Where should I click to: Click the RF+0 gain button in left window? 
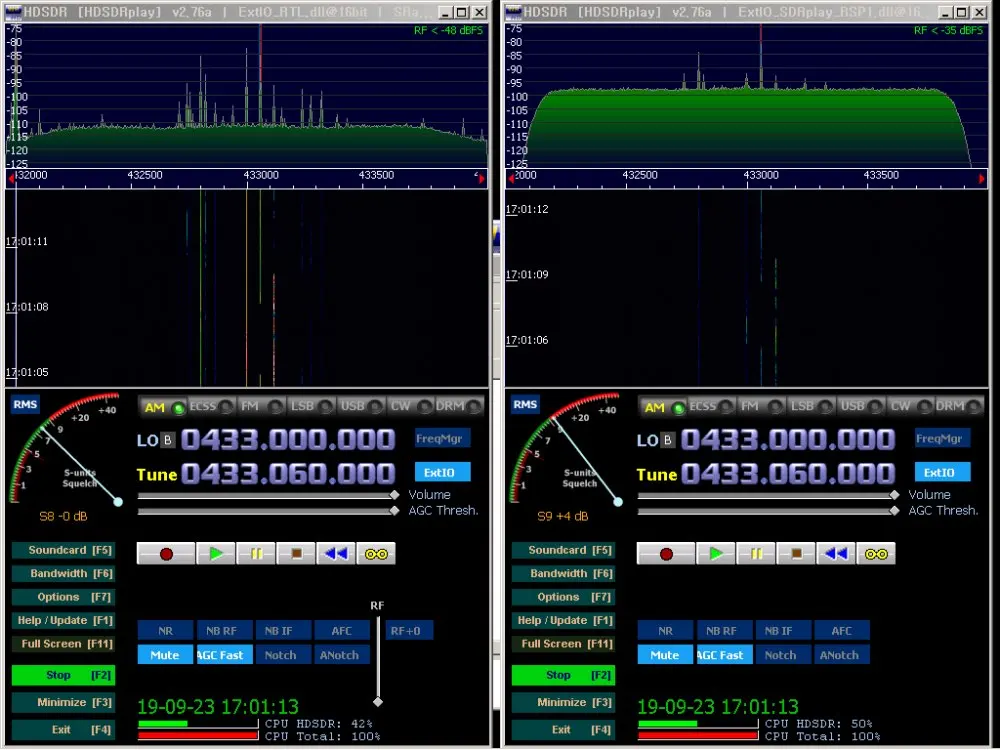[x=409, y=631]
